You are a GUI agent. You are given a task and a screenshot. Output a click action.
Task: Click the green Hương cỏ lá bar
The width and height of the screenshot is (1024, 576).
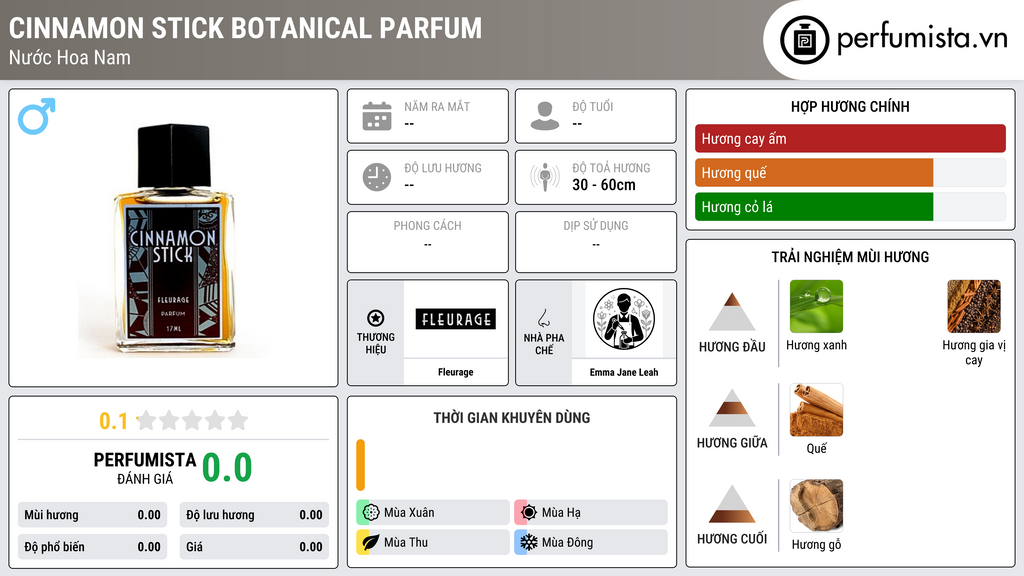[814, 206]
